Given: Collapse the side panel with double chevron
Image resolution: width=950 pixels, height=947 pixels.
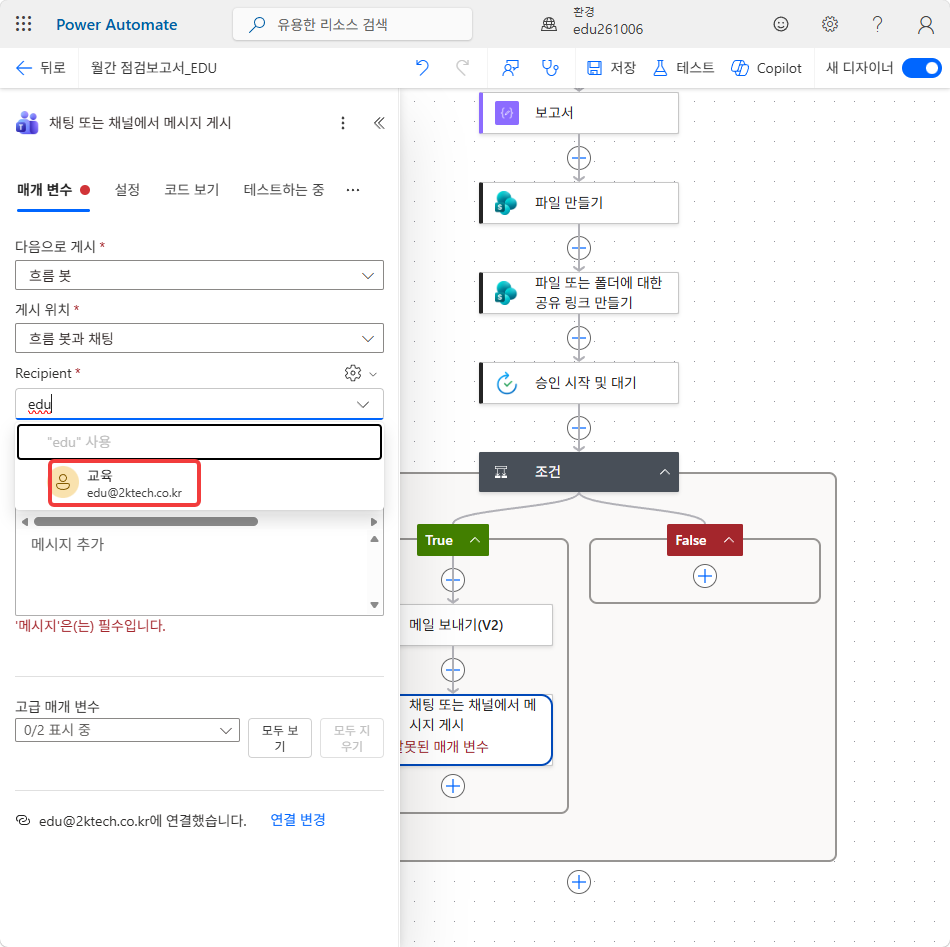Looking at the screenshot, I should (x=379, y=123).
